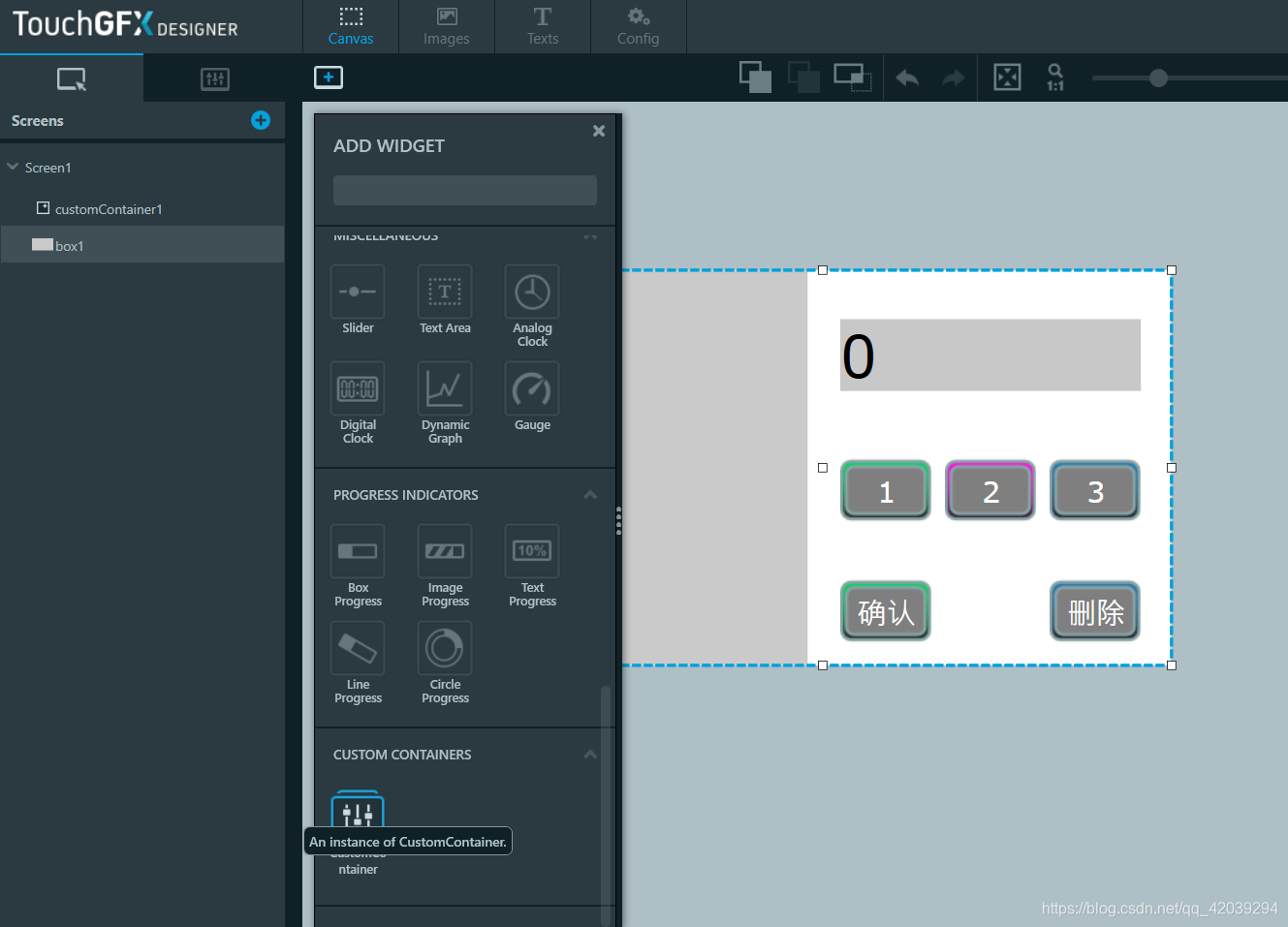The height and width of the screenshot is (927, 1288).
Task: Adjust the canvas zoom slider
Action: 1159,78
